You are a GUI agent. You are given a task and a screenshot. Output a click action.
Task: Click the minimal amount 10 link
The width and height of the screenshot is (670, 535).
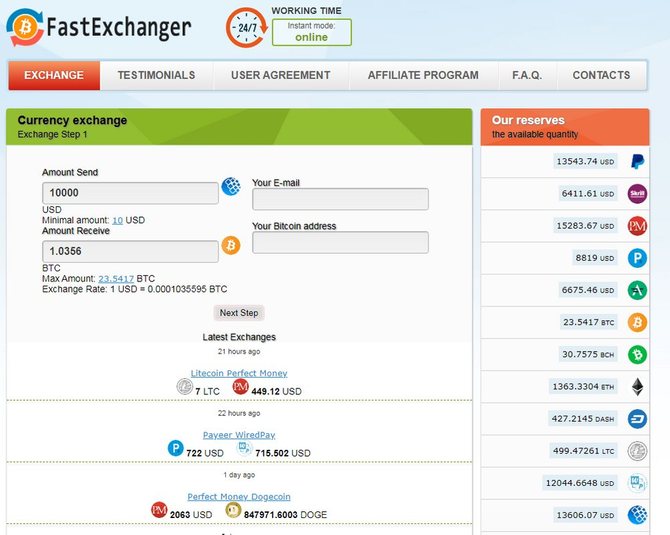click(118, 220)
